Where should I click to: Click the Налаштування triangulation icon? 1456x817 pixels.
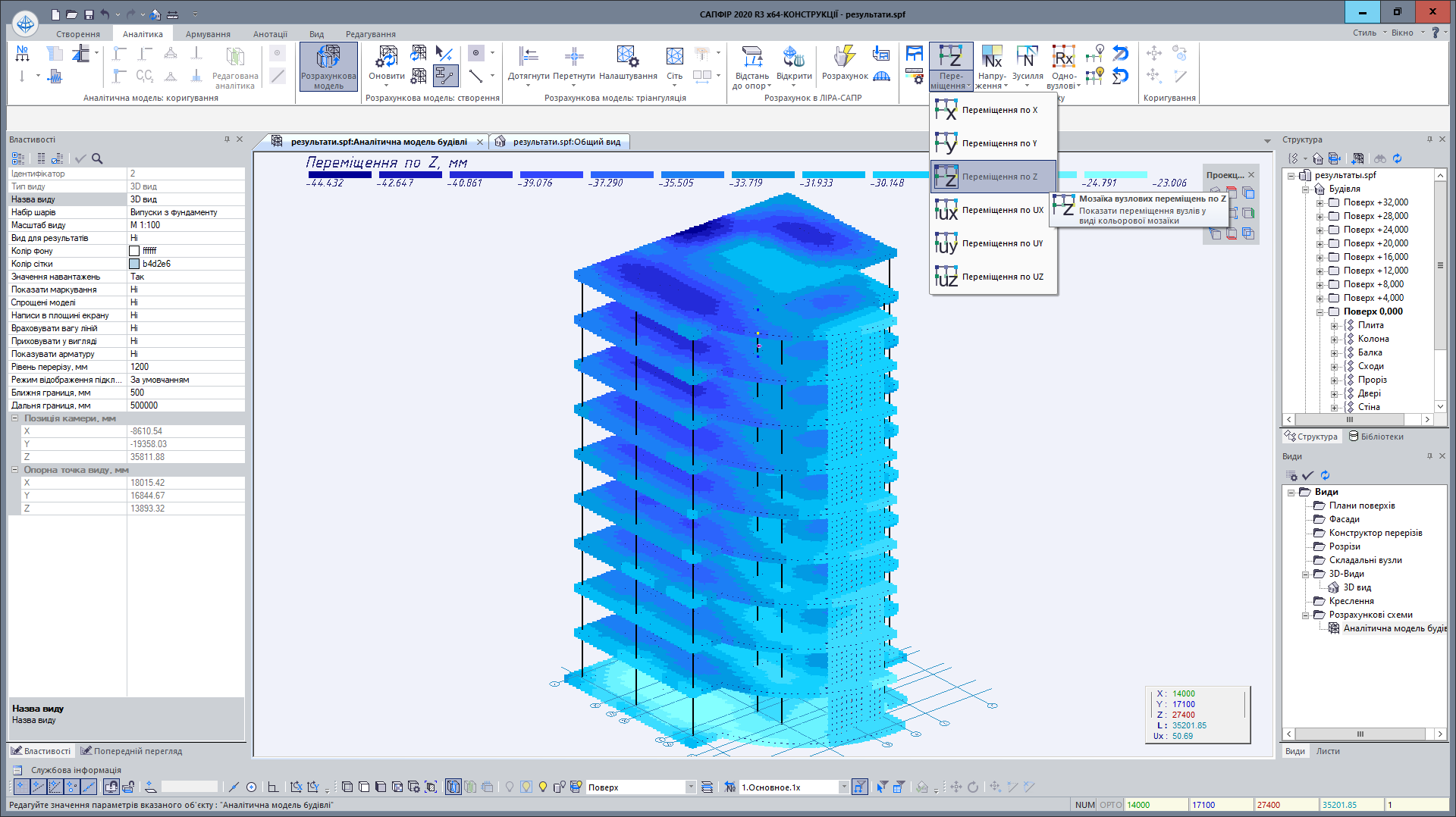click(627, 57)
